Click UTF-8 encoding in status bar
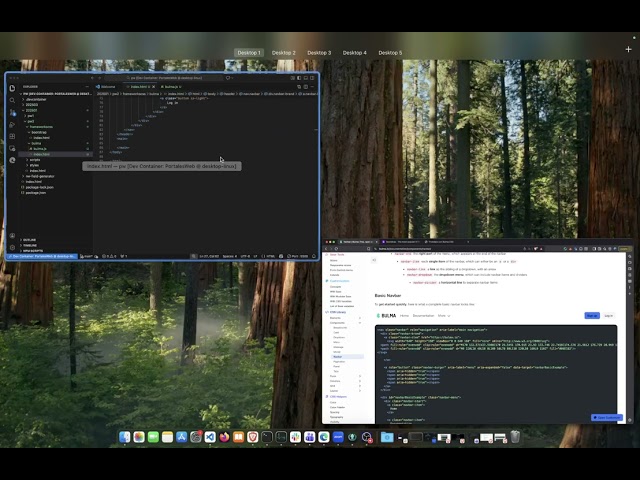This screenshot has height=480, width=640. tap(245, 256)
